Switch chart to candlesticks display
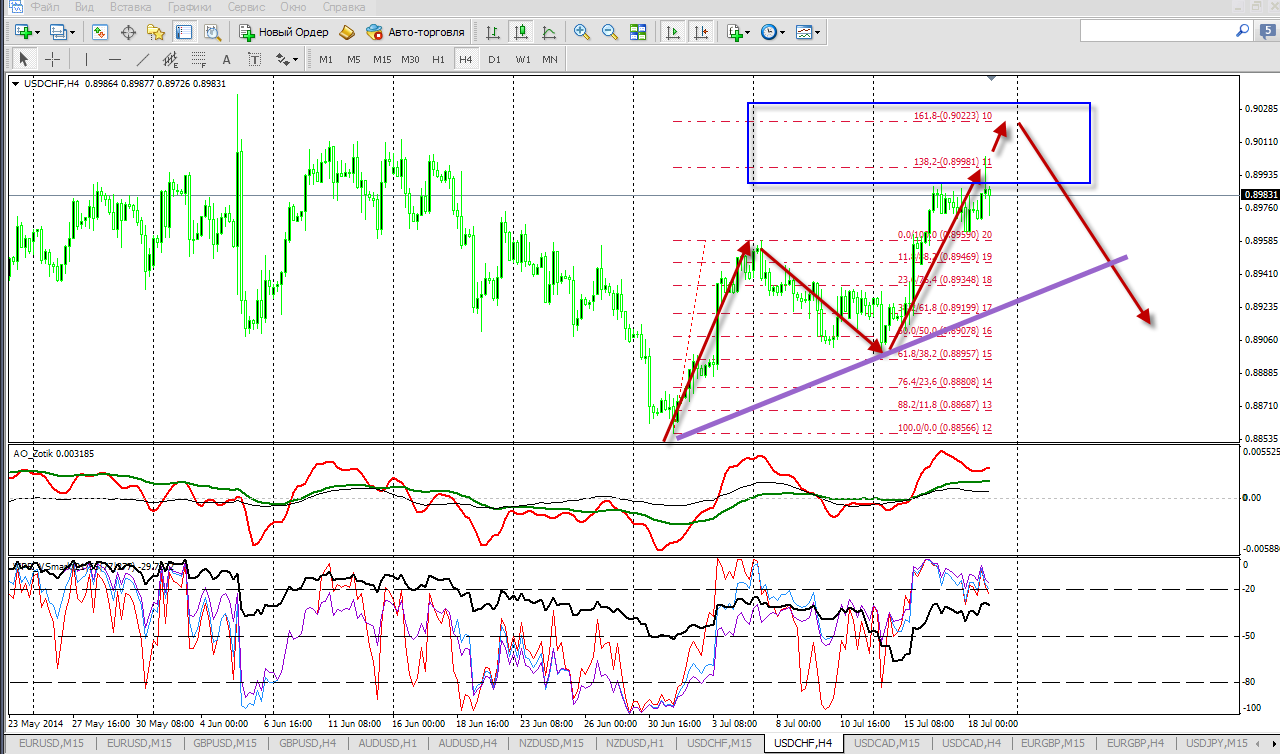1280x754 pixels. pos(520,32)
